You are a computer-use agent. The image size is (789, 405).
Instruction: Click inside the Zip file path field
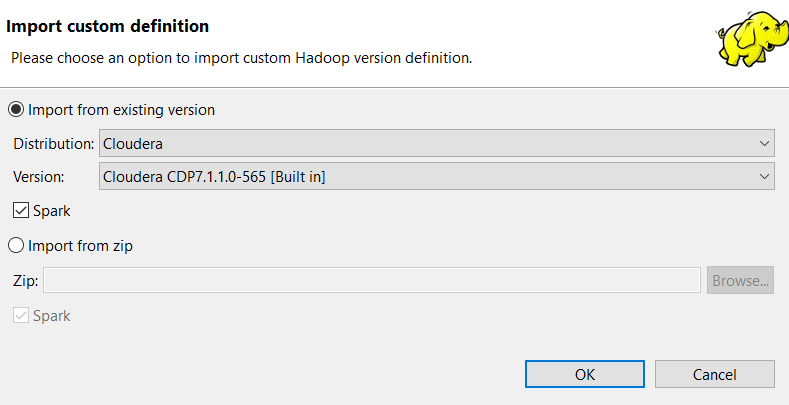(x=371, y=281)
